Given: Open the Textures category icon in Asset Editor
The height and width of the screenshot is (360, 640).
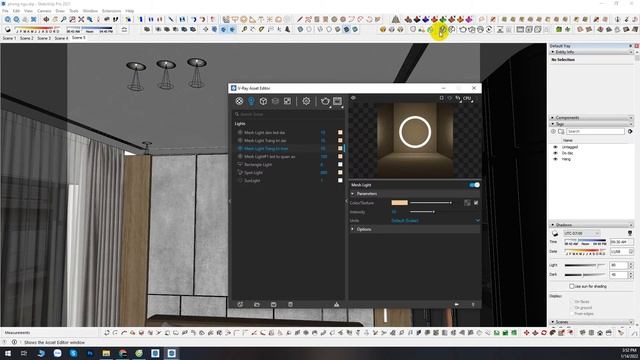Looking at the screenshot, I should [287, 101].
